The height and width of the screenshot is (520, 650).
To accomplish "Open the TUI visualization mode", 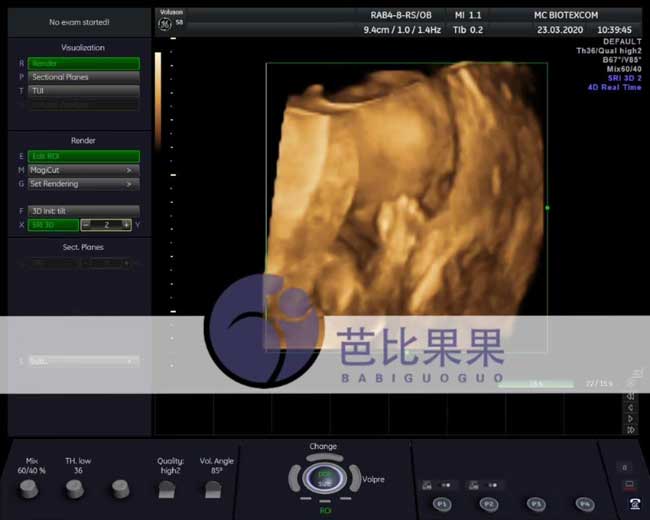I will pyautogui.click(x=83, y=90).
